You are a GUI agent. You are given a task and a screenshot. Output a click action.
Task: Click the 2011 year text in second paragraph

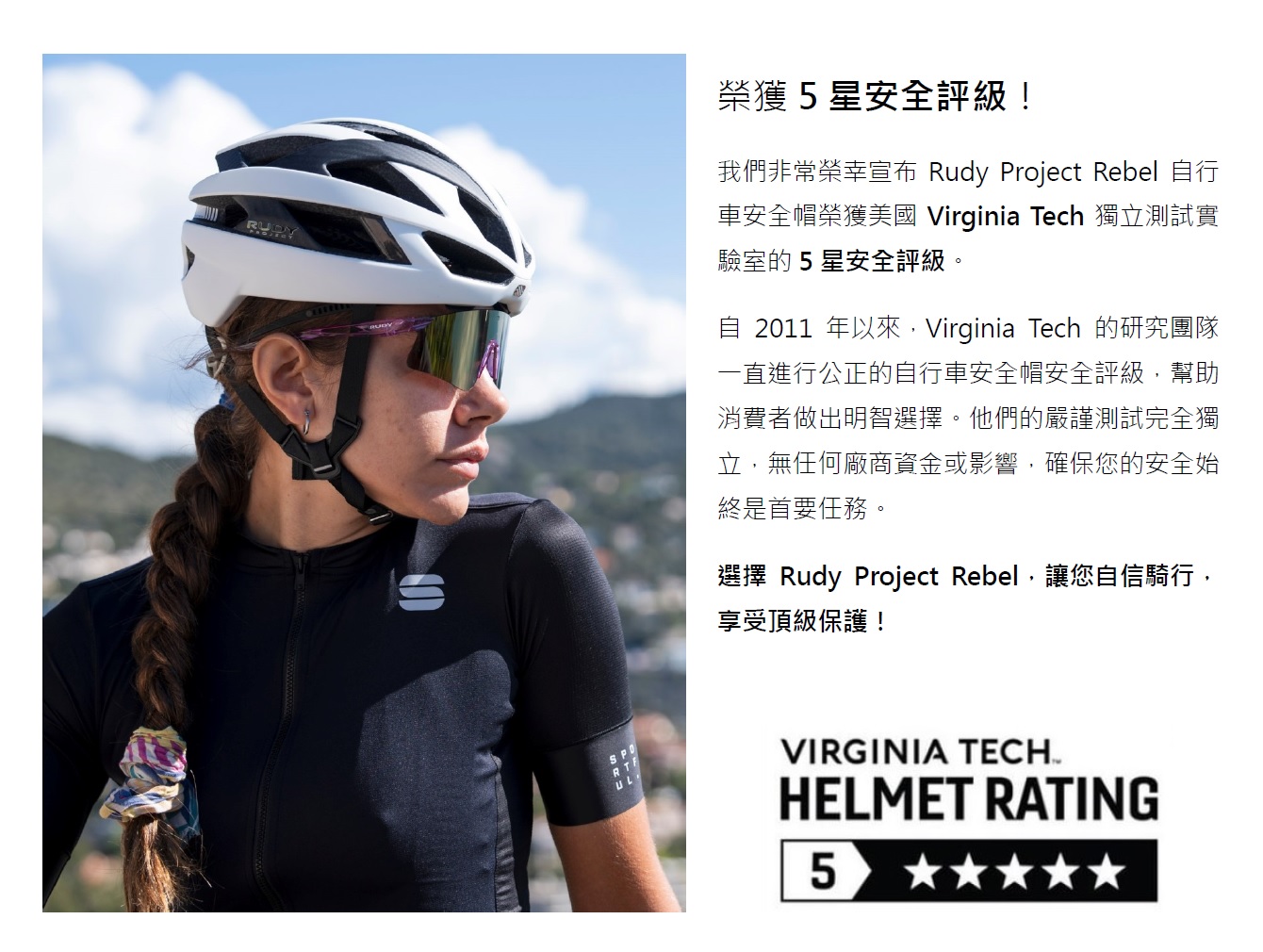(783, 329)
